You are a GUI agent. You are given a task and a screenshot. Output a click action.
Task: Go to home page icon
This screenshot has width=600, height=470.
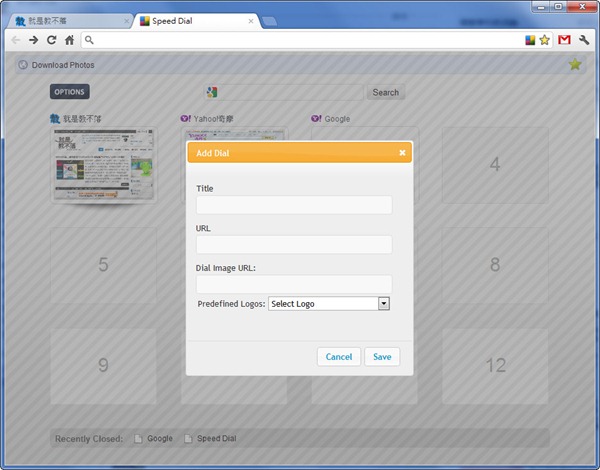(x=69, y=40)
